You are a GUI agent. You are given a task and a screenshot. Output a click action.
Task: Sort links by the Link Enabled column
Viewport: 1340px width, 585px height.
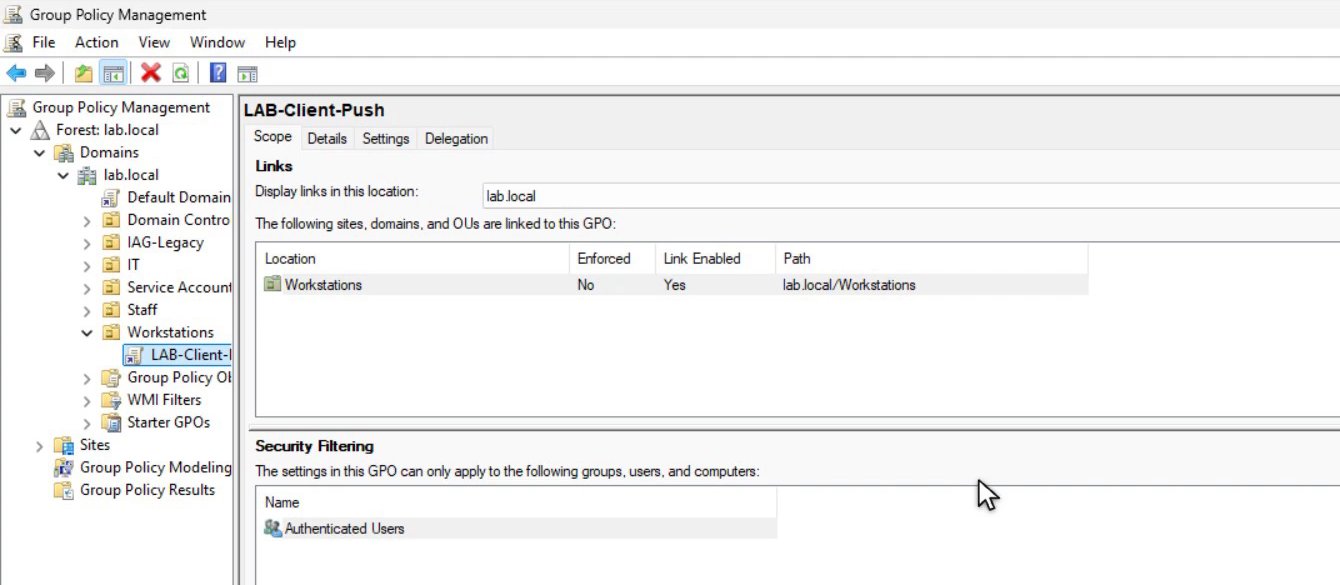(x=715, y=259)
